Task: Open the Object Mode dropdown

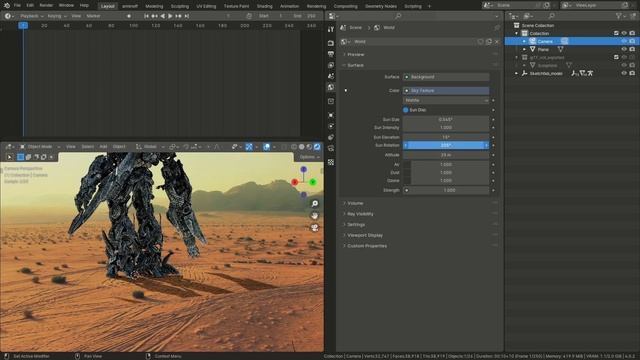Action: point(40,147)
